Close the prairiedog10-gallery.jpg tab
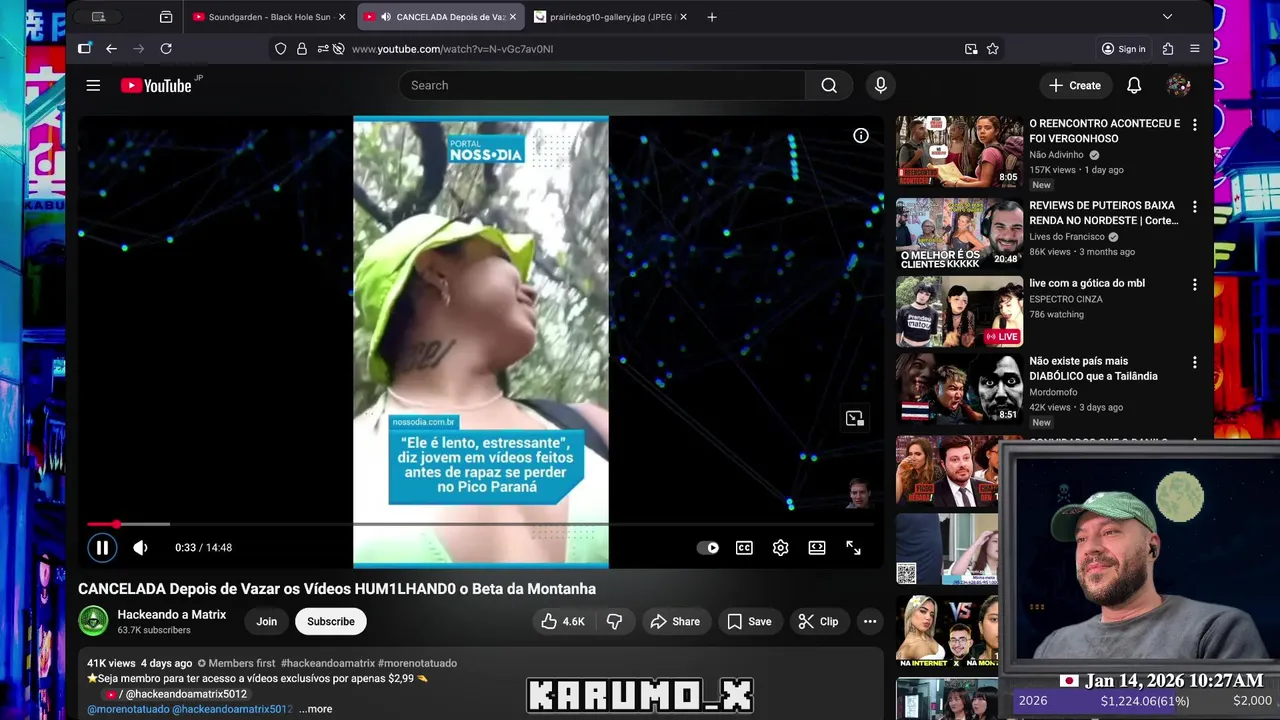The width and height of the screenshot is (1280, 720). click(x=684, y=17)
